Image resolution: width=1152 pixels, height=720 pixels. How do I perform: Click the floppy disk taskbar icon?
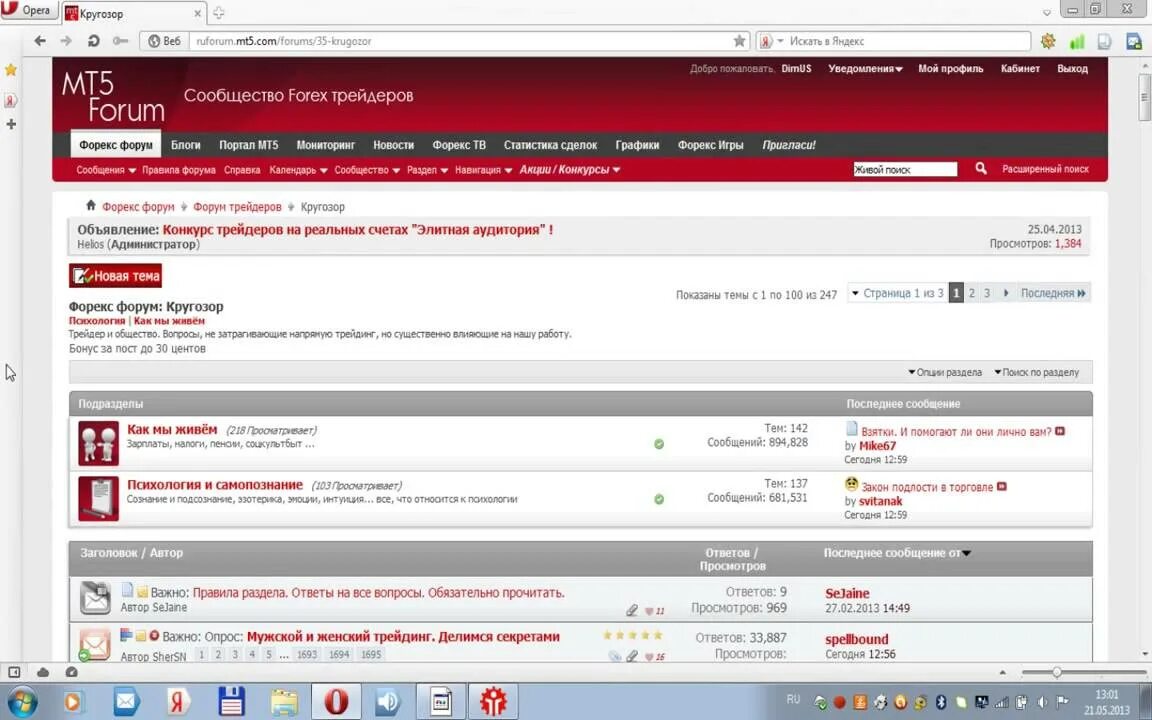tap(231, 702)
